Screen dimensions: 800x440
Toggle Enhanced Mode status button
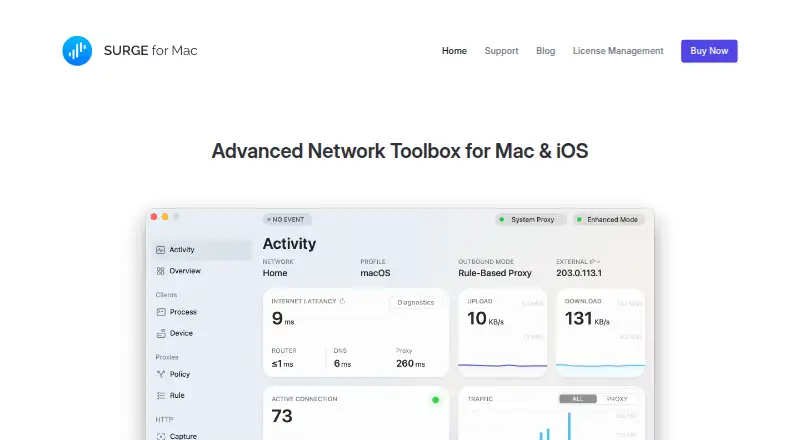click(609, 219)
